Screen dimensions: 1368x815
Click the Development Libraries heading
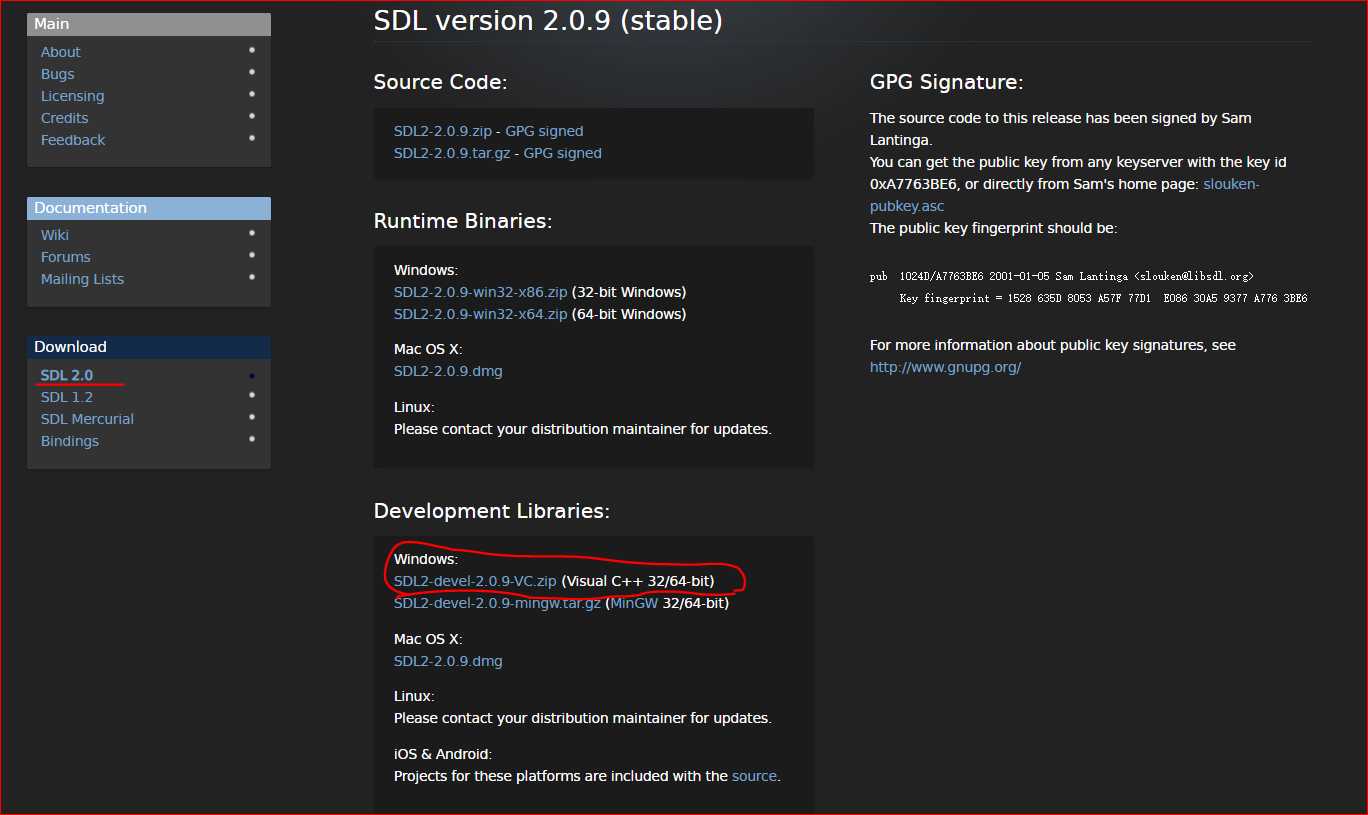pos(491,511)
